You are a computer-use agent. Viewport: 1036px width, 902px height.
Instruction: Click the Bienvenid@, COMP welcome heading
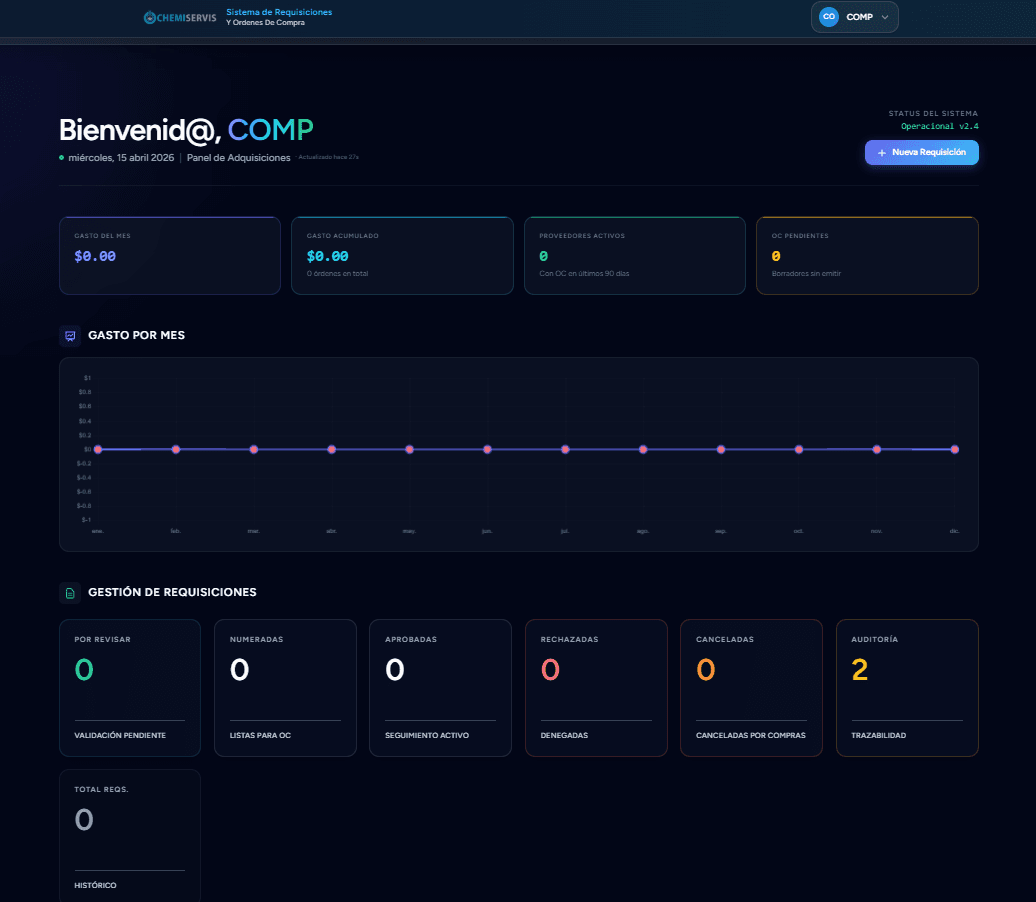tap(186, 130)
